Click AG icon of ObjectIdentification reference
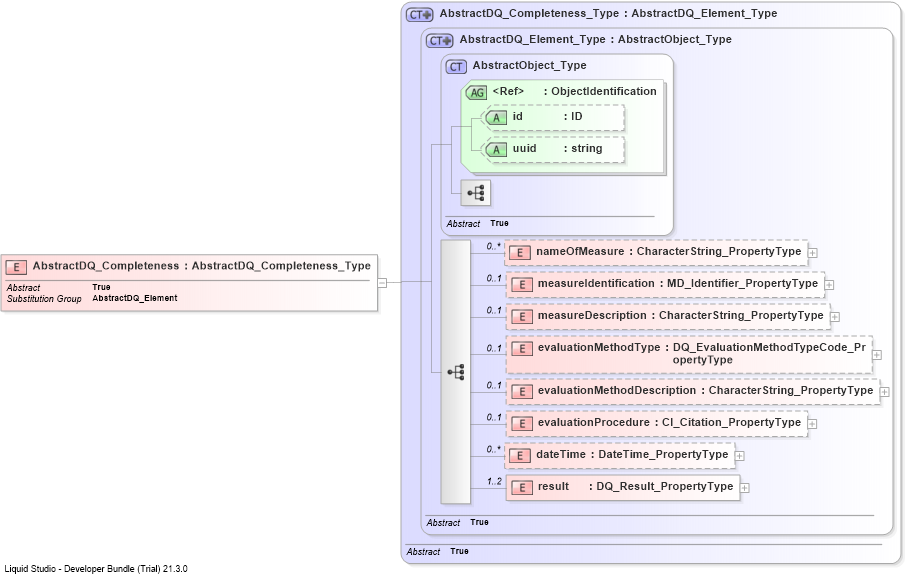Screen dimensions: 906x574 coord(477,92)
